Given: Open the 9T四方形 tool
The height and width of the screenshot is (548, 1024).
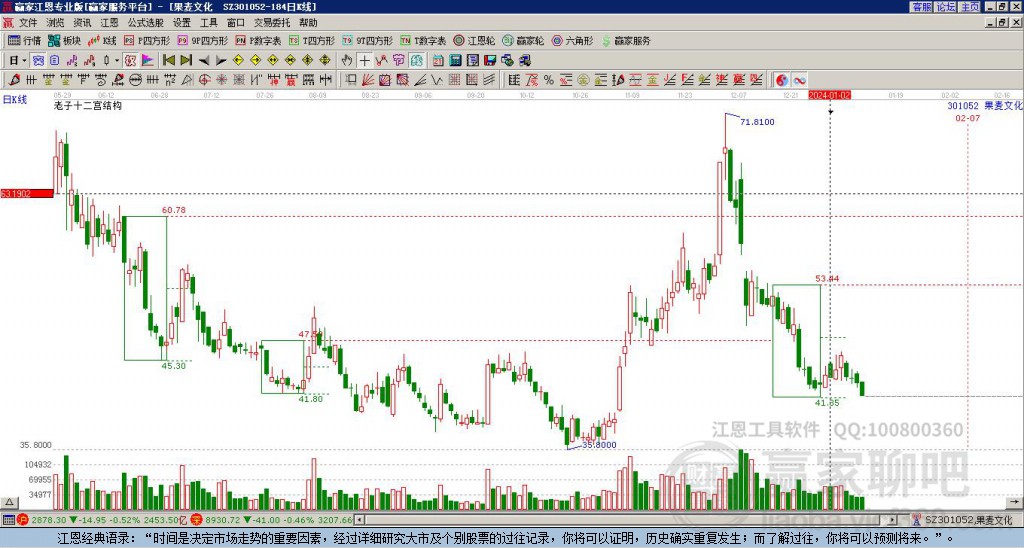Looking at the screenshot, I should click(x=366, y=40).
